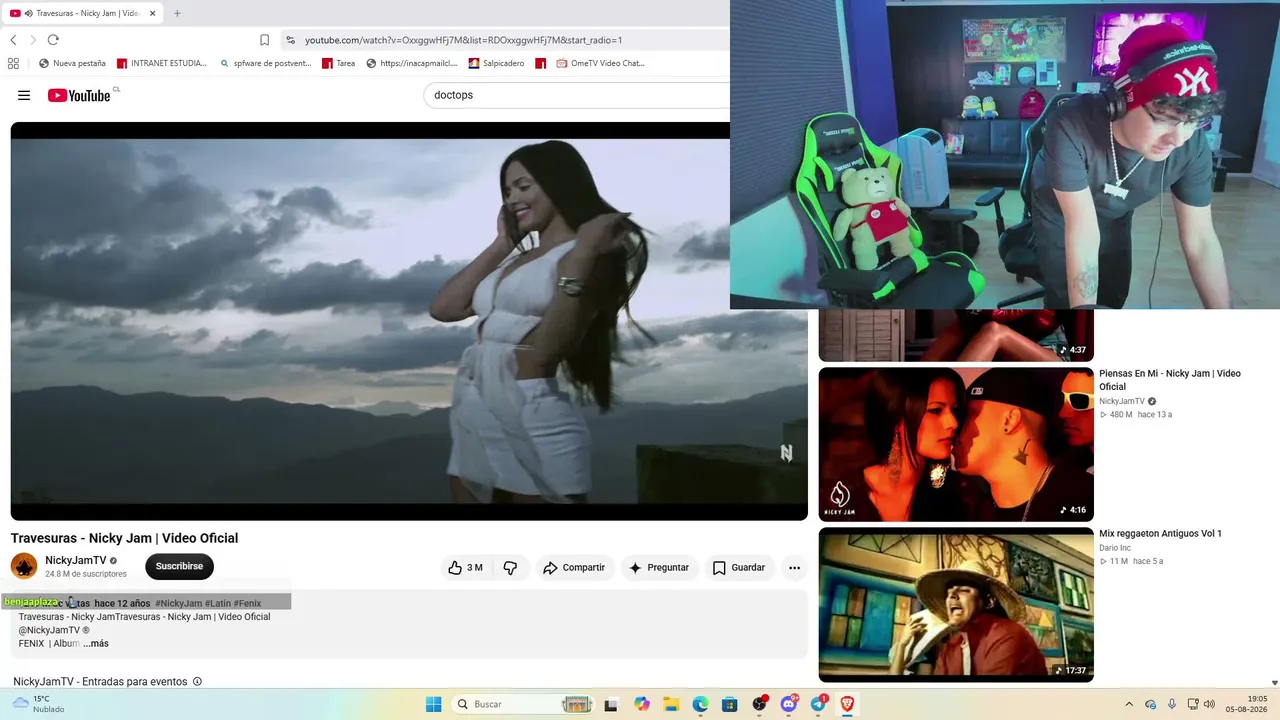The width and height of the screenshot is (1280, 720).
Task: Open volume settings in the system tray
Action: point(1208,704)
